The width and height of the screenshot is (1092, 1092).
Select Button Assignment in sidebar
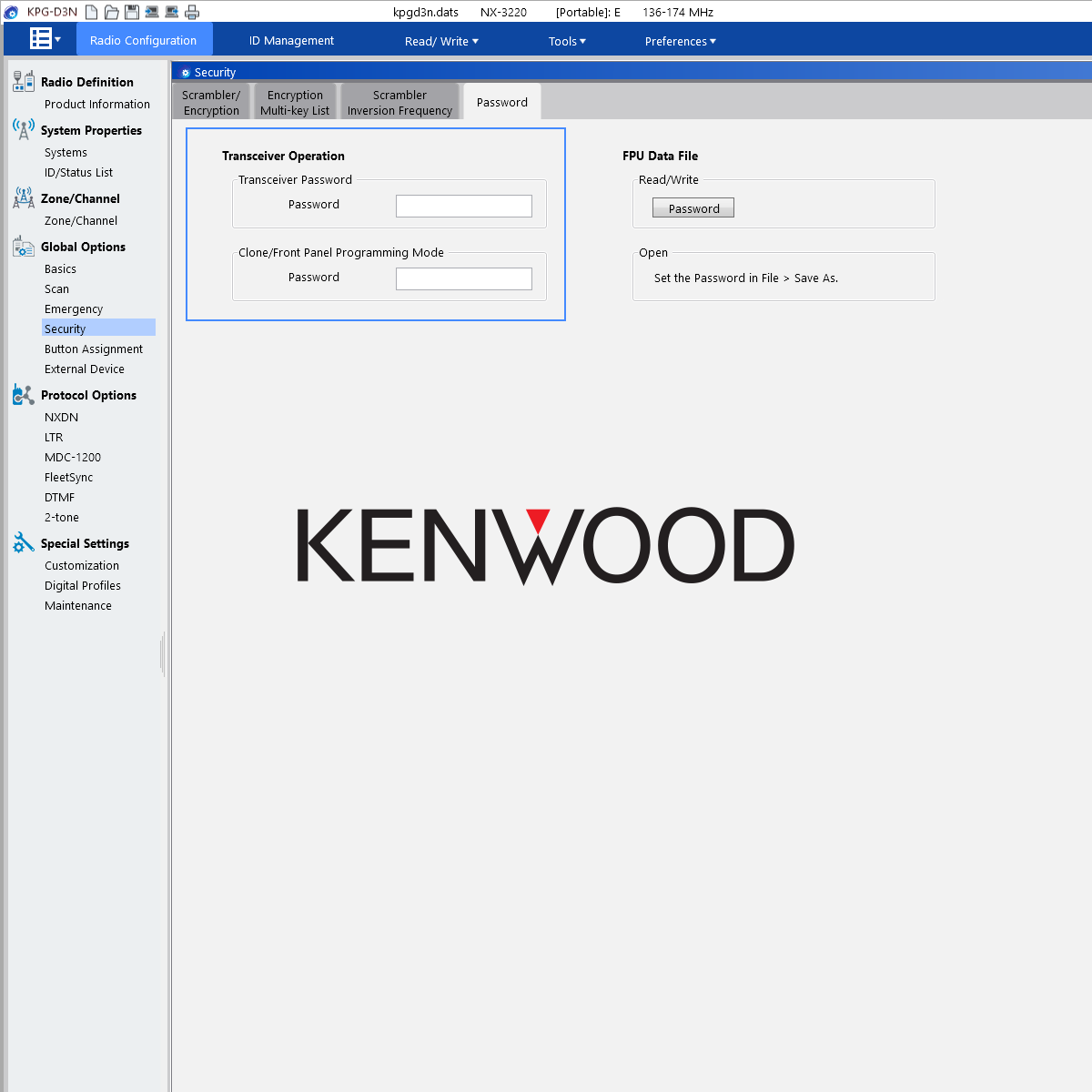[x=94, y=349]
